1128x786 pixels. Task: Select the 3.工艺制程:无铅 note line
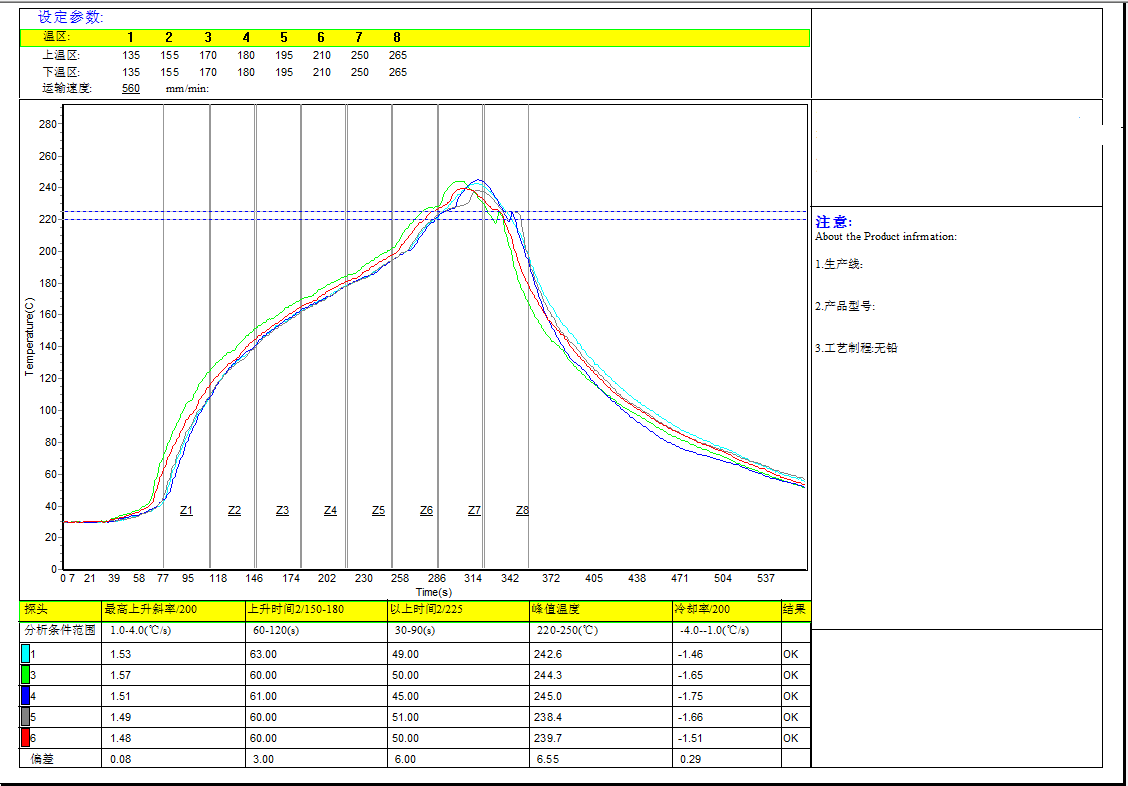click(x=856, y=348)
